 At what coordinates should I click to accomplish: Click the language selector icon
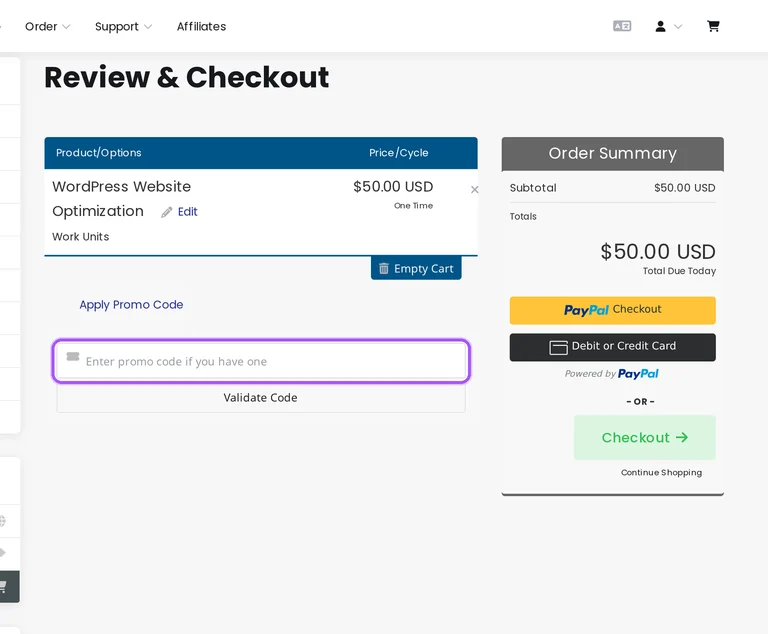pyautogui.click(x=622, y=26)
